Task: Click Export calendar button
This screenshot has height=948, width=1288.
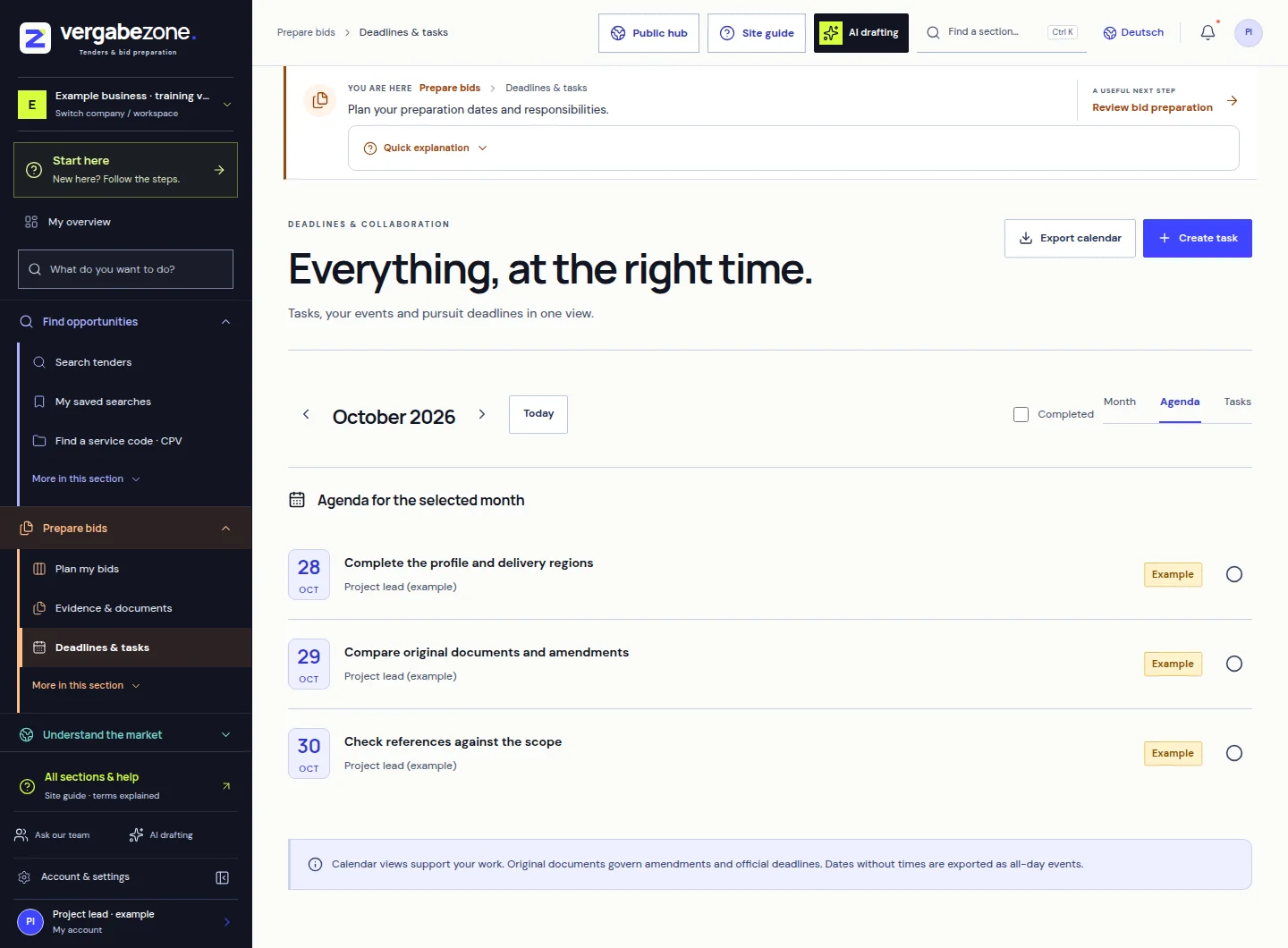Action: tap(1070, 239)
